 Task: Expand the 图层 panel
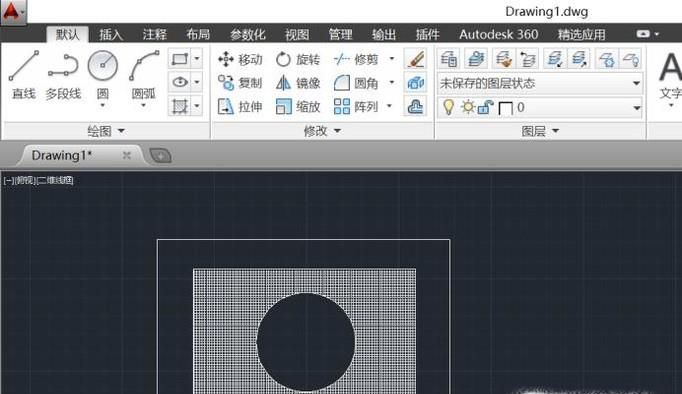540,130
